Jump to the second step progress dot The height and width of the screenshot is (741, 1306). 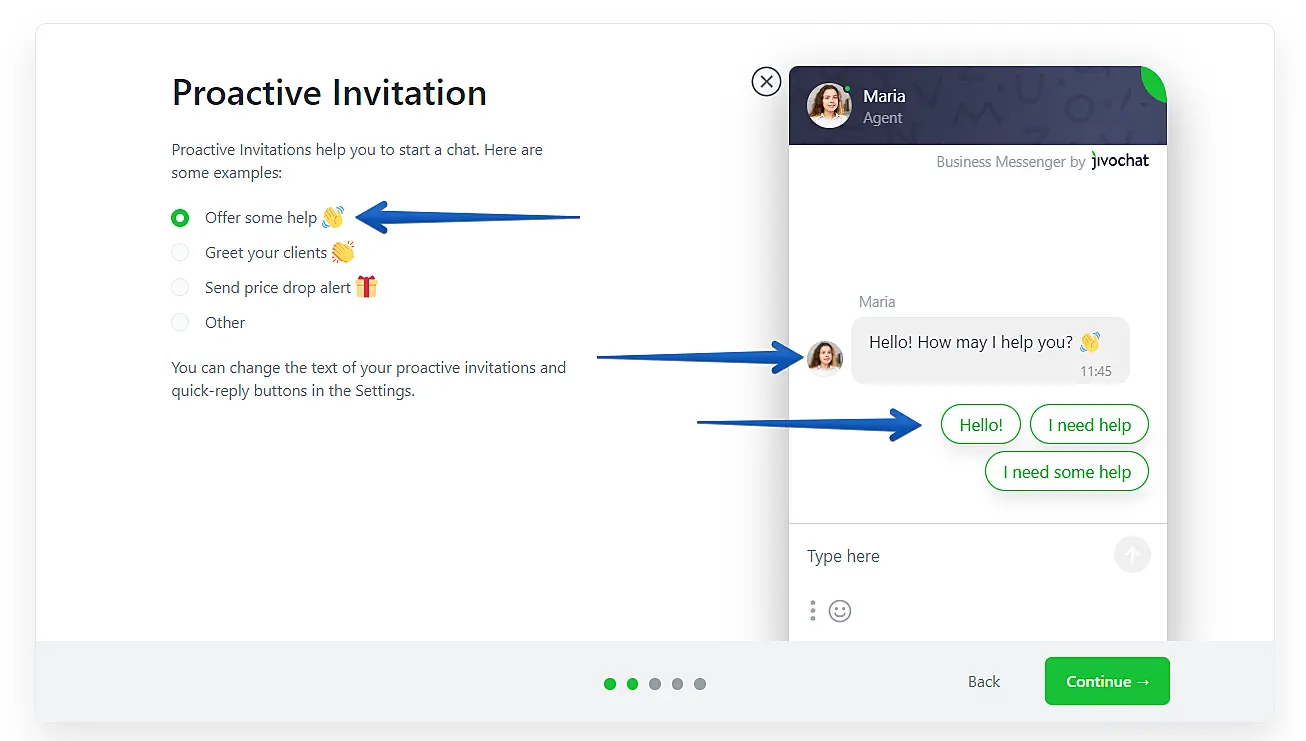[632, 684]
